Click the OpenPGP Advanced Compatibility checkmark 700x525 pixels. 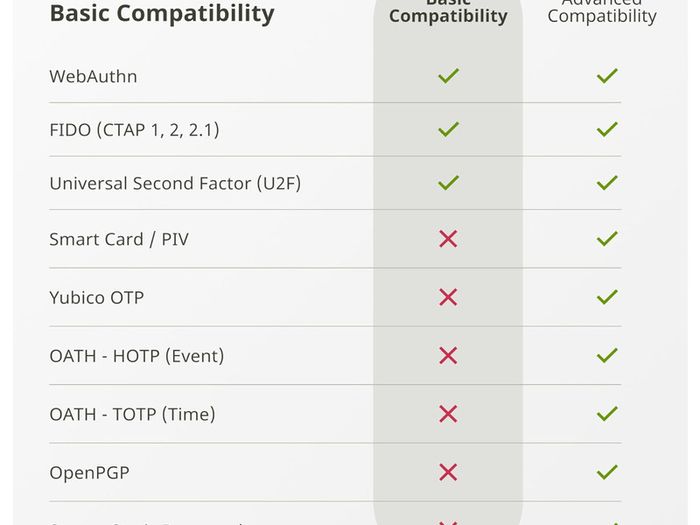click(607, 472)
